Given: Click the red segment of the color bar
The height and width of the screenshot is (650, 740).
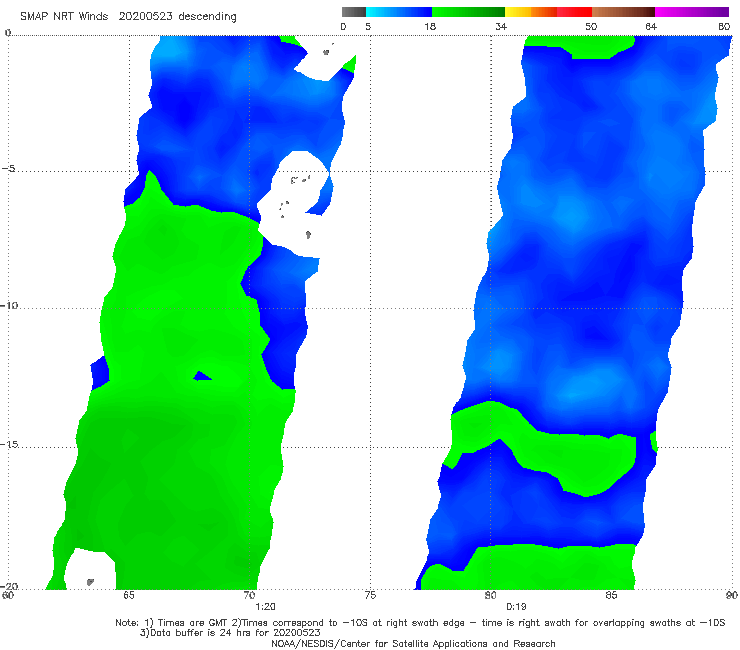Looking at the screenshot, I should pyautogui.click(x=574, y=12).
